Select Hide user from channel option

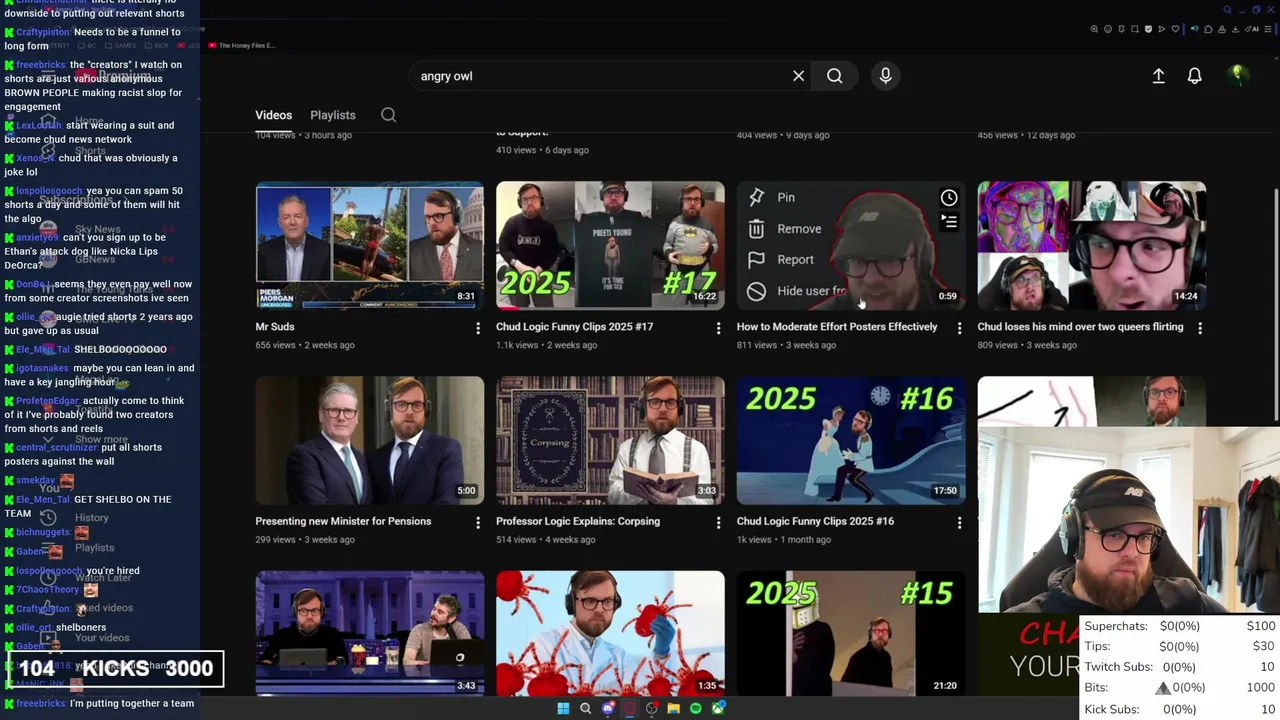click(x=811, y=291)
